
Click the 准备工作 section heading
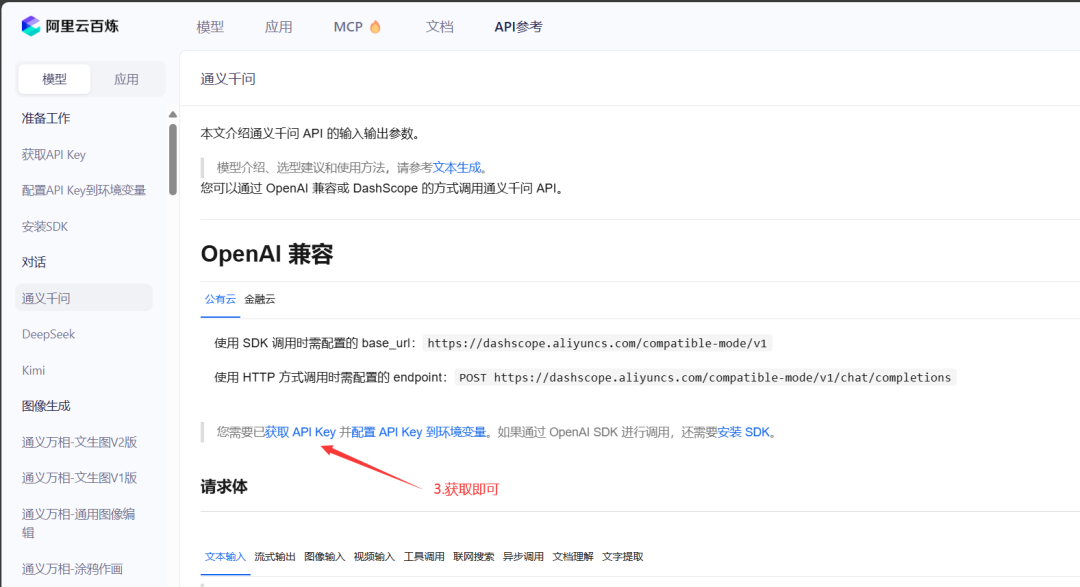click(x=45, y=118)
